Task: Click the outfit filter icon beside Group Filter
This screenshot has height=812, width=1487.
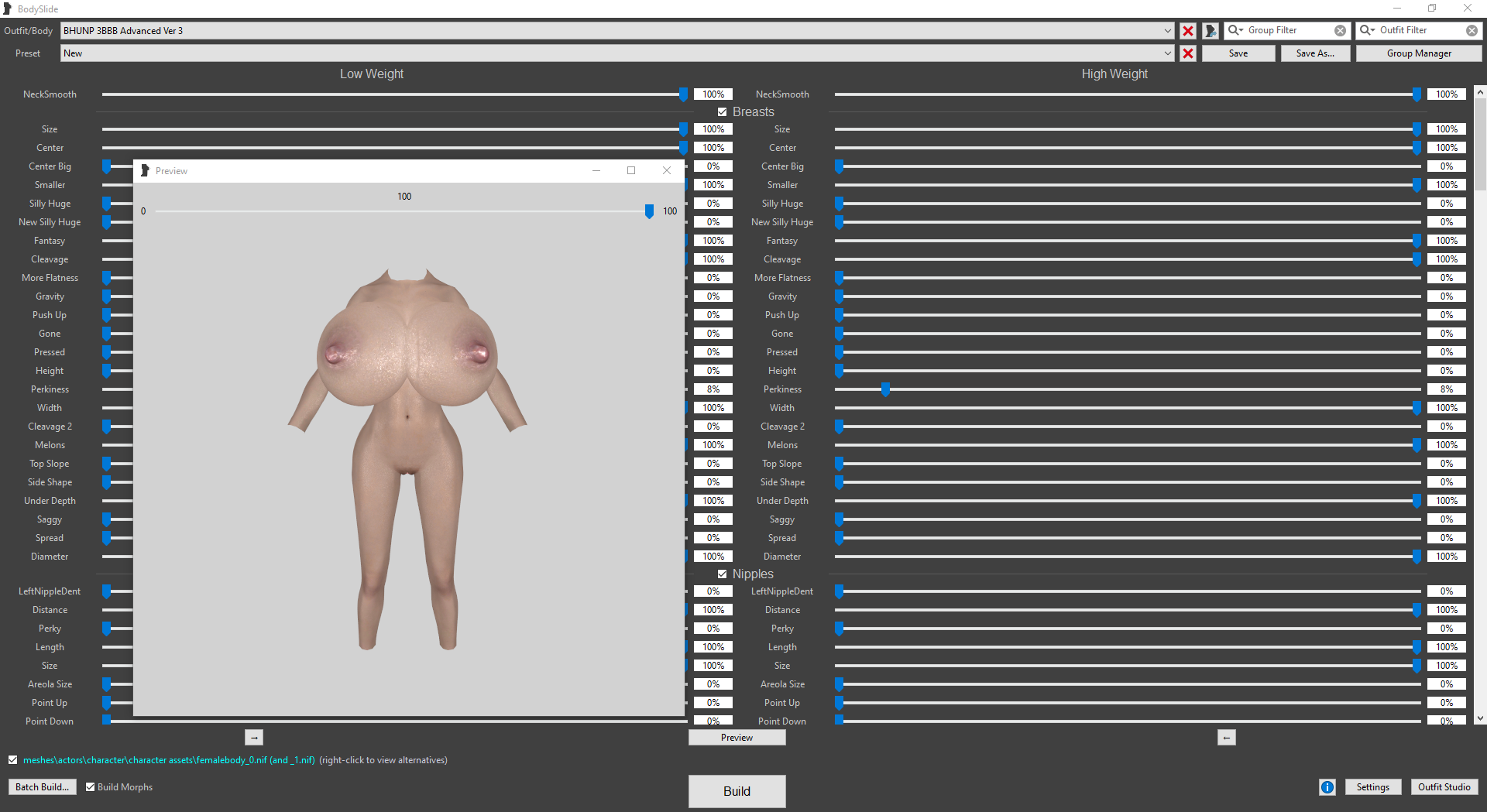Action: [x=1211, y=31]
